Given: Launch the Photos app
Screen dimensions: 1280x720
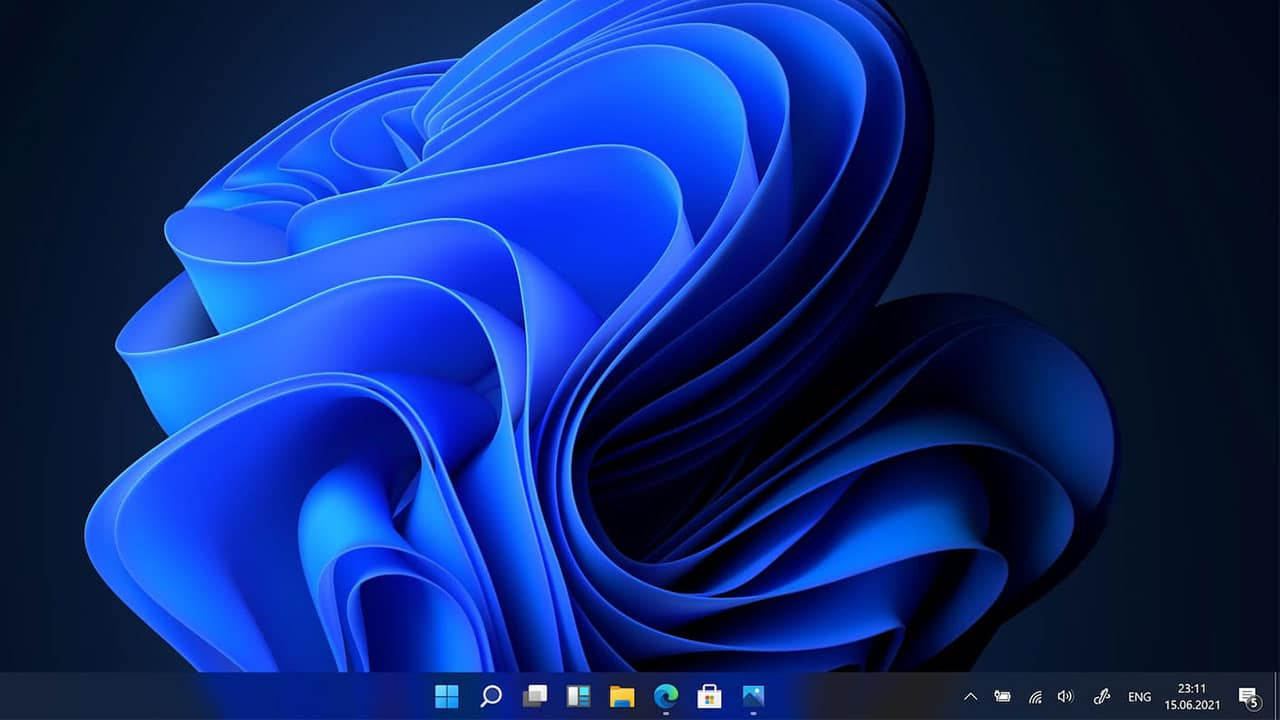Looking at the screenshot, I should [753, 695].
